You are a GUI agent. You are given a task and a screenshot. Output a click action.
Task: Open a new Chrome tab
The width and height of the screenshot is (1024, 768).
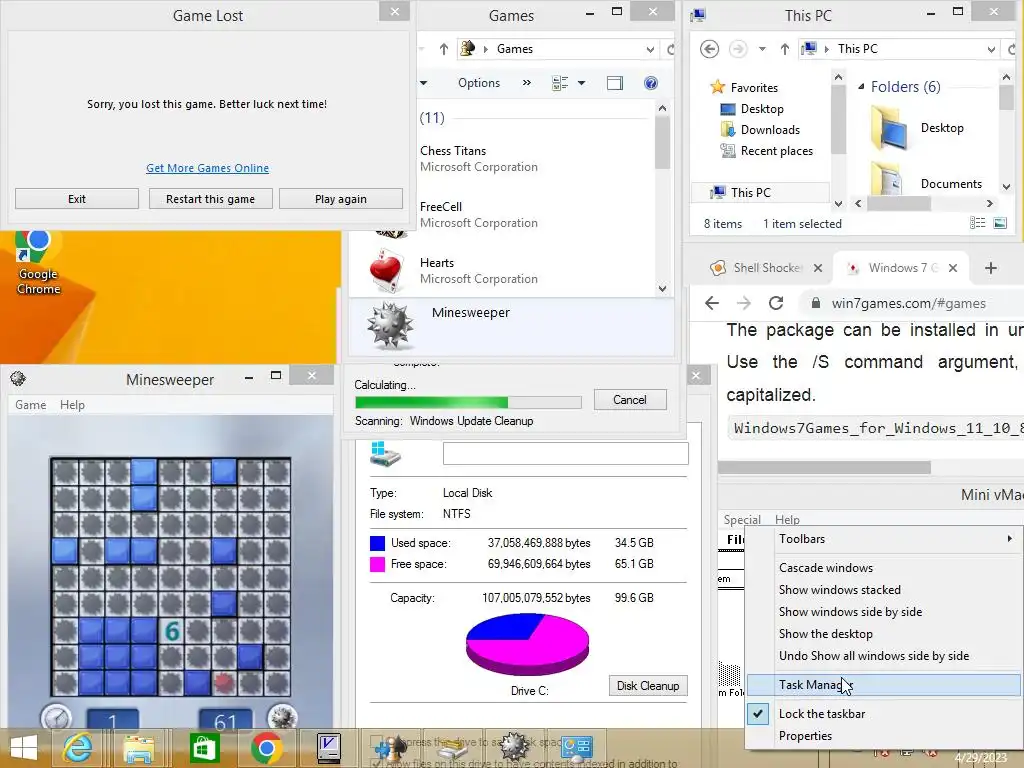(991, 268)
